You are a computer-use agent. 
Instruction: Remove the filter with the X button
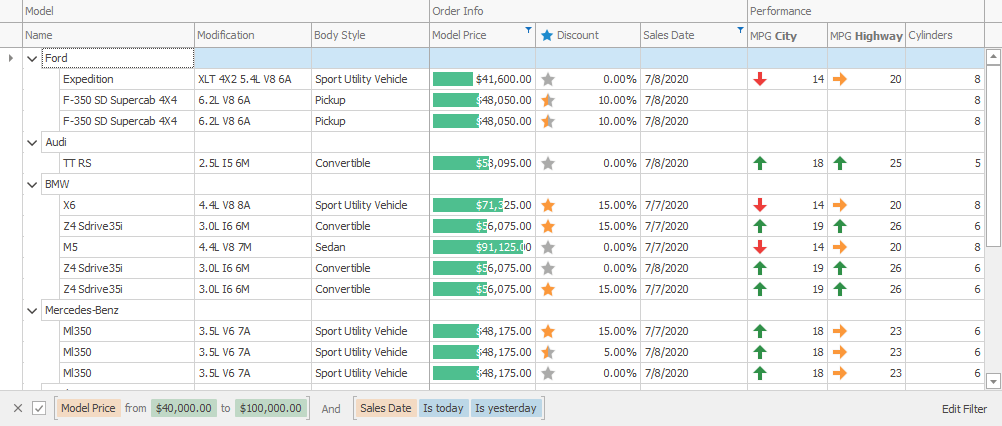18,409
